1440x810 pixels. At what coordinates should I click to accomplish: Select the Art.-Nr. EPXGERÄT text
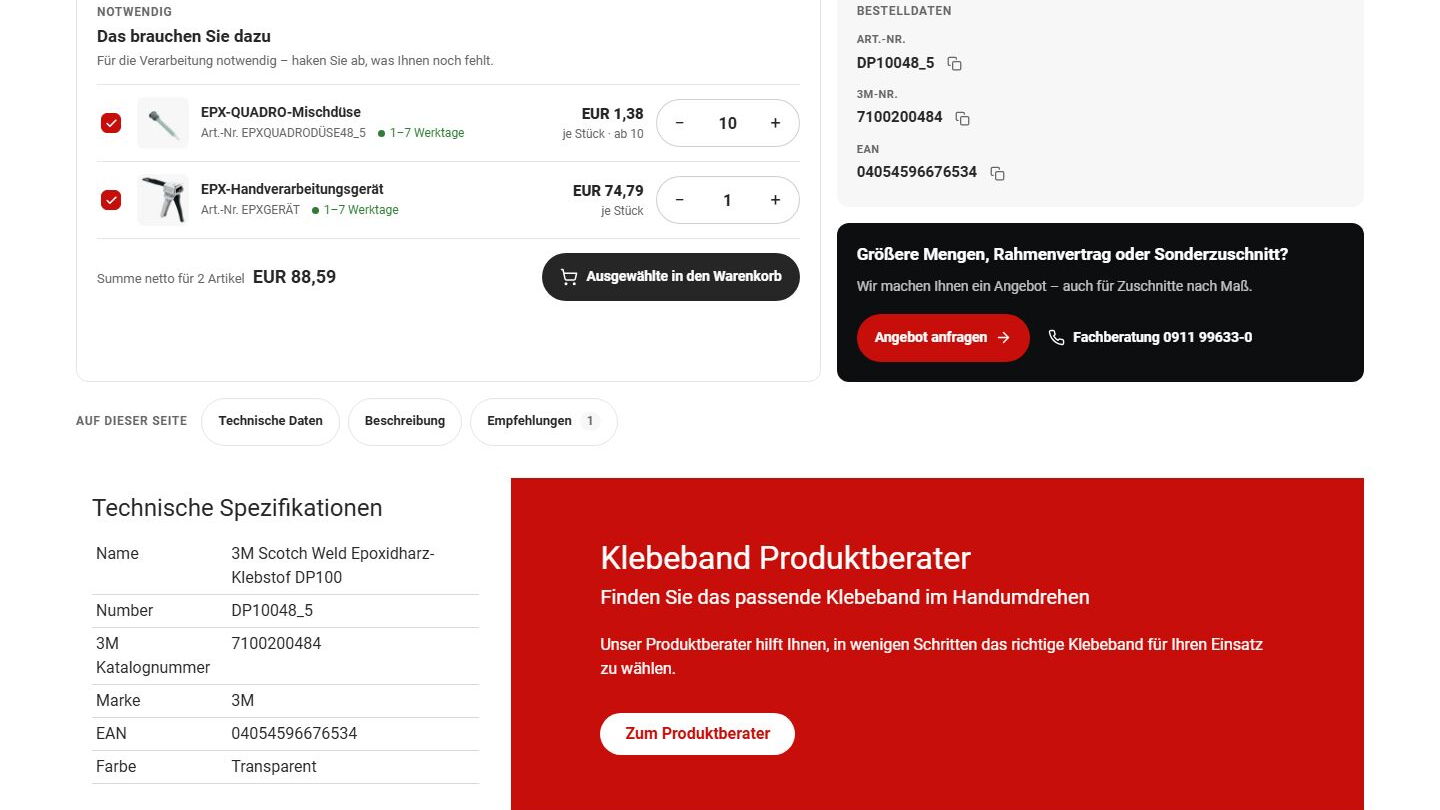pyautogui.click(x=250, y=210)
